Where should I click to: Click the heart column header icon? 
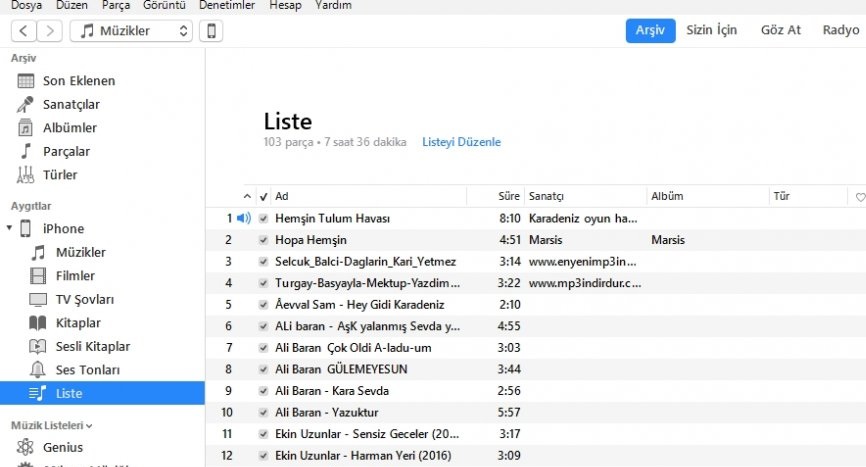pos(860,197)
